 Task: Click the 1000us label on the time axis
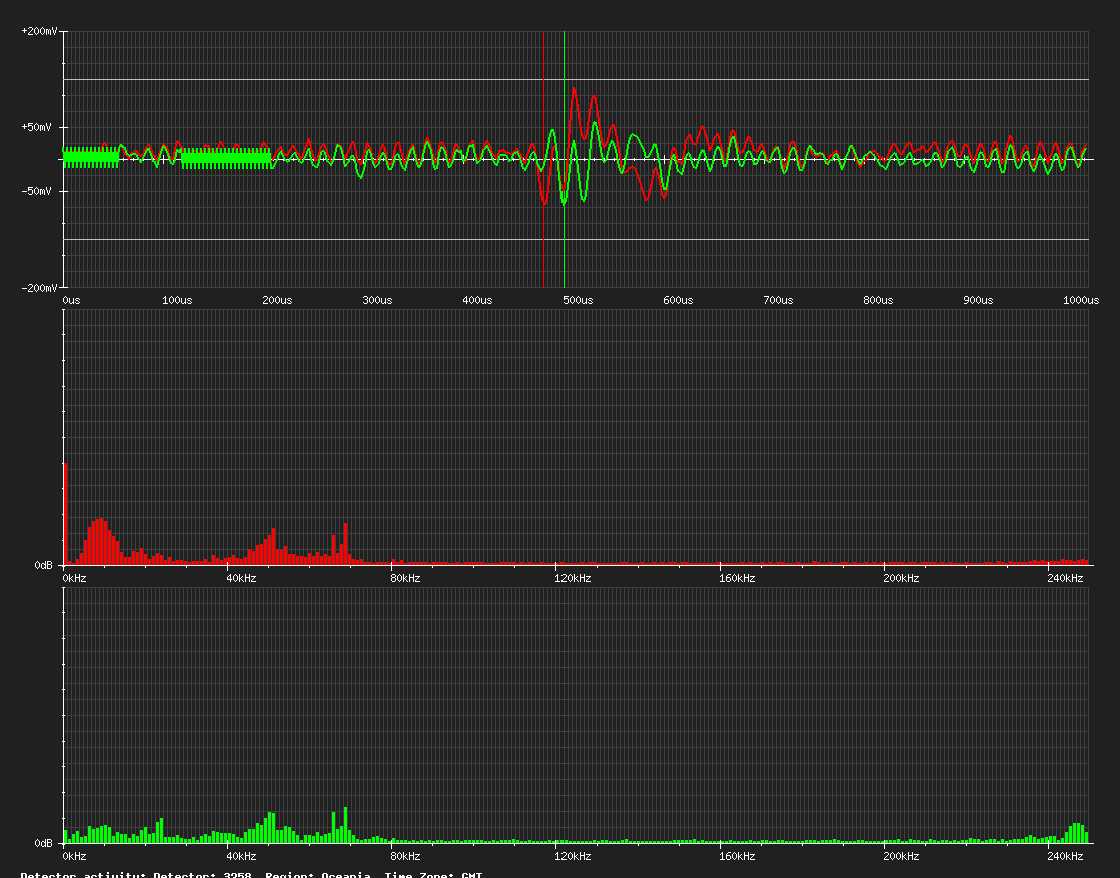(1081, 301)
